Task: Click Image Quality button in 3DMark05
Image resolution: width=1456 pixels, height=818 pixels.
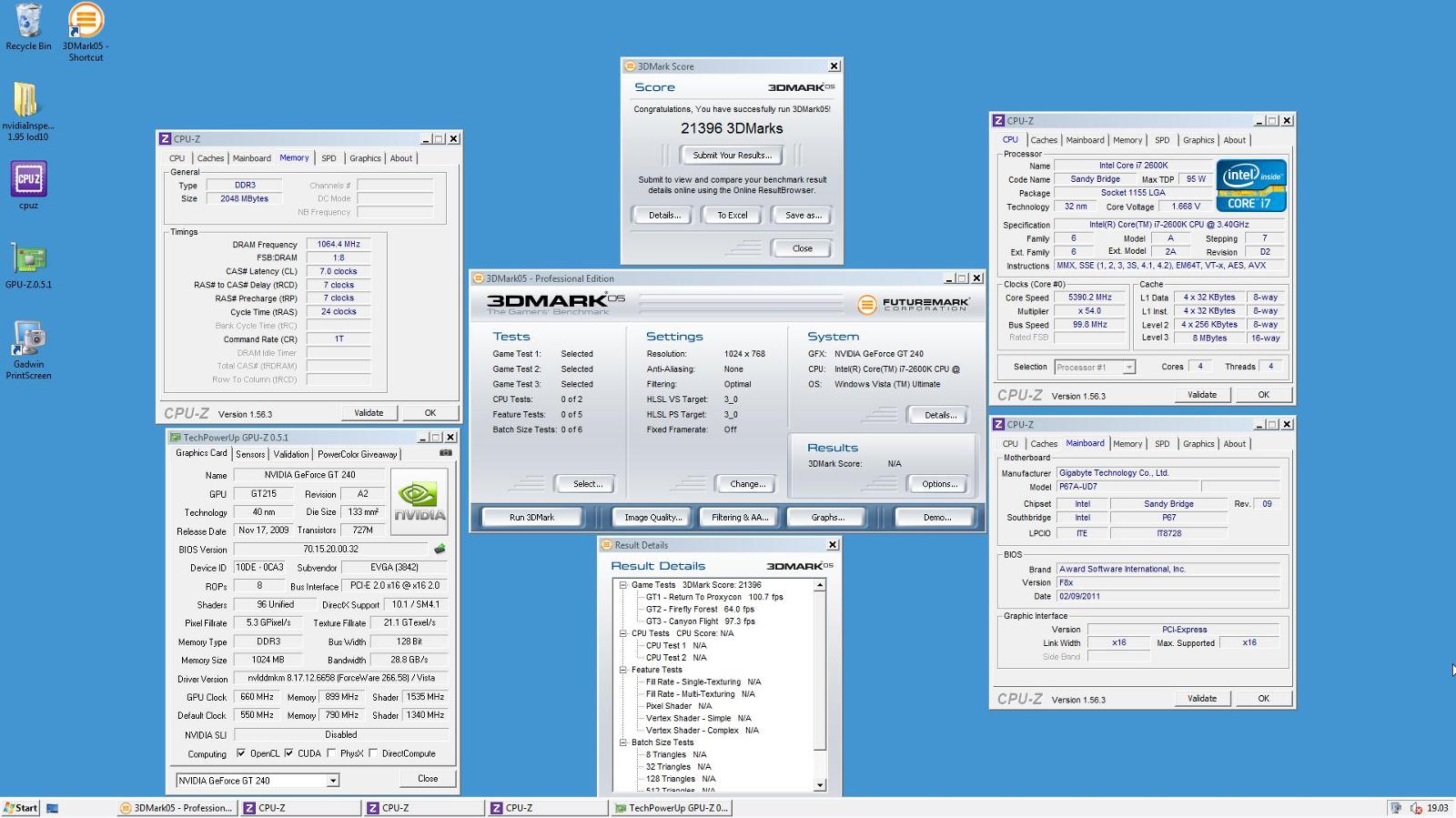Action: (x=652, y=517)
